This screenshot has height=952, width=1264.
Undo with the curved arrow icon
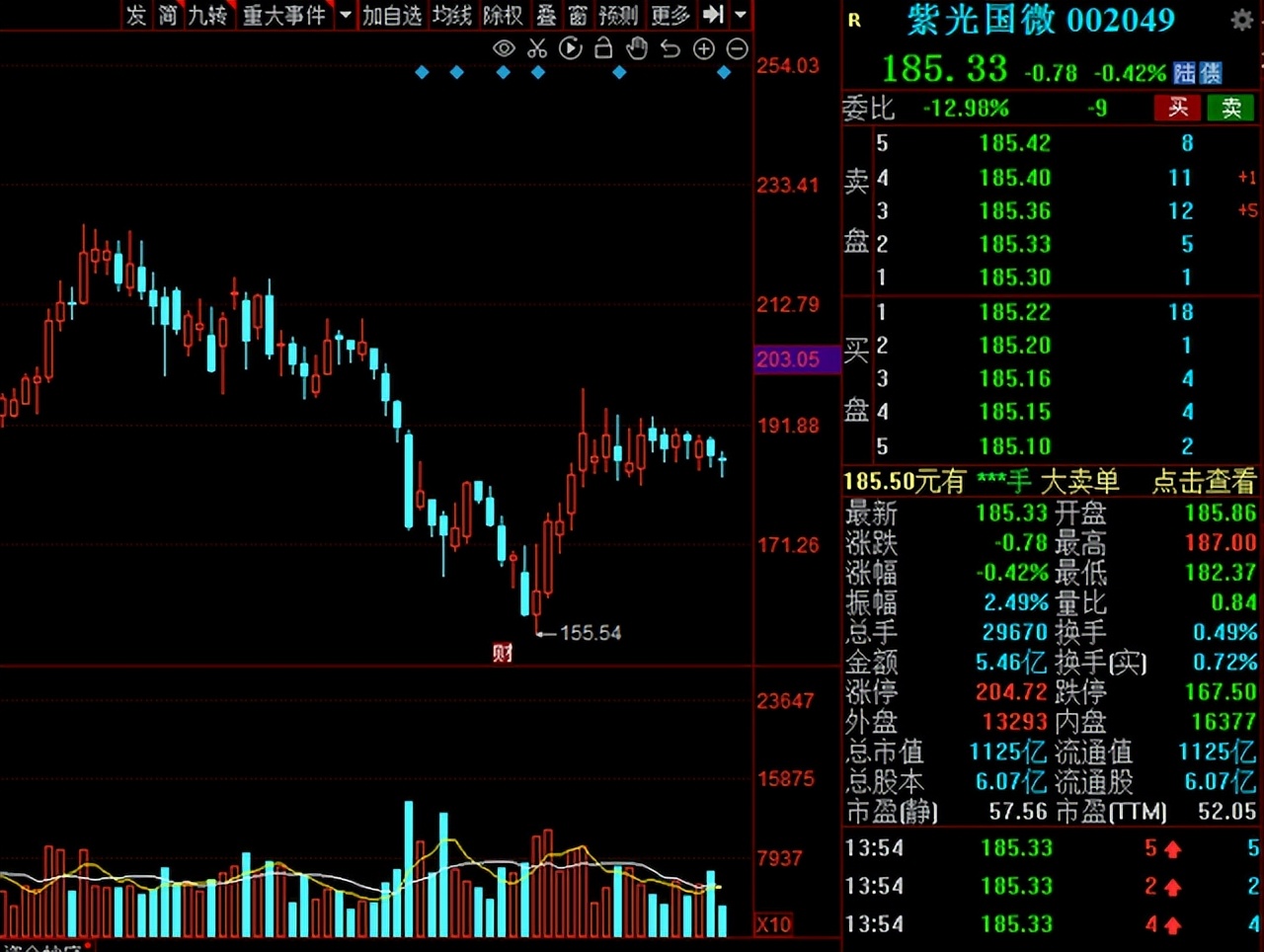tap(671, 48)
